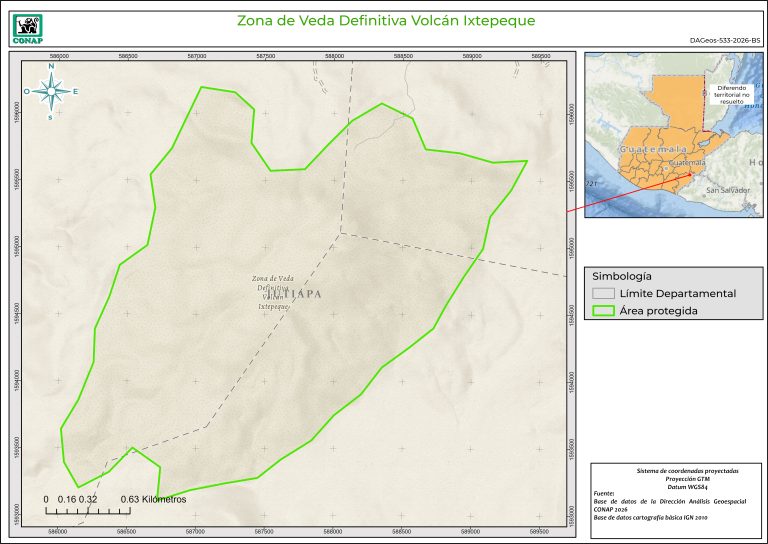This screenshot has width=768, height=544.
Task: Click the Fuente heading in info box
Action: click(x=604, y=493)
